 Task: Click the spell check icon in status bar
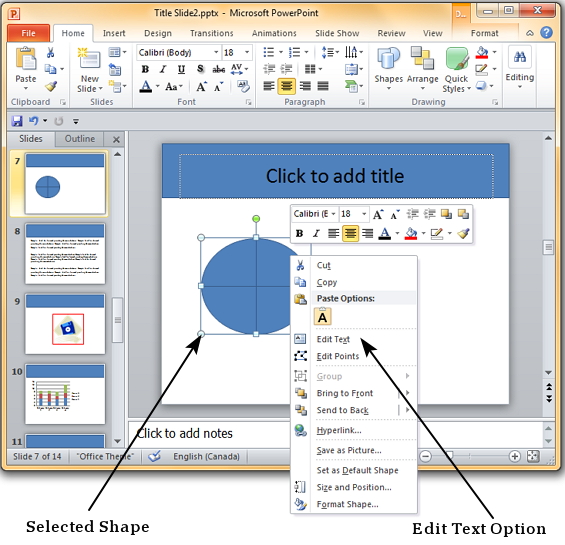click(154, 456)
